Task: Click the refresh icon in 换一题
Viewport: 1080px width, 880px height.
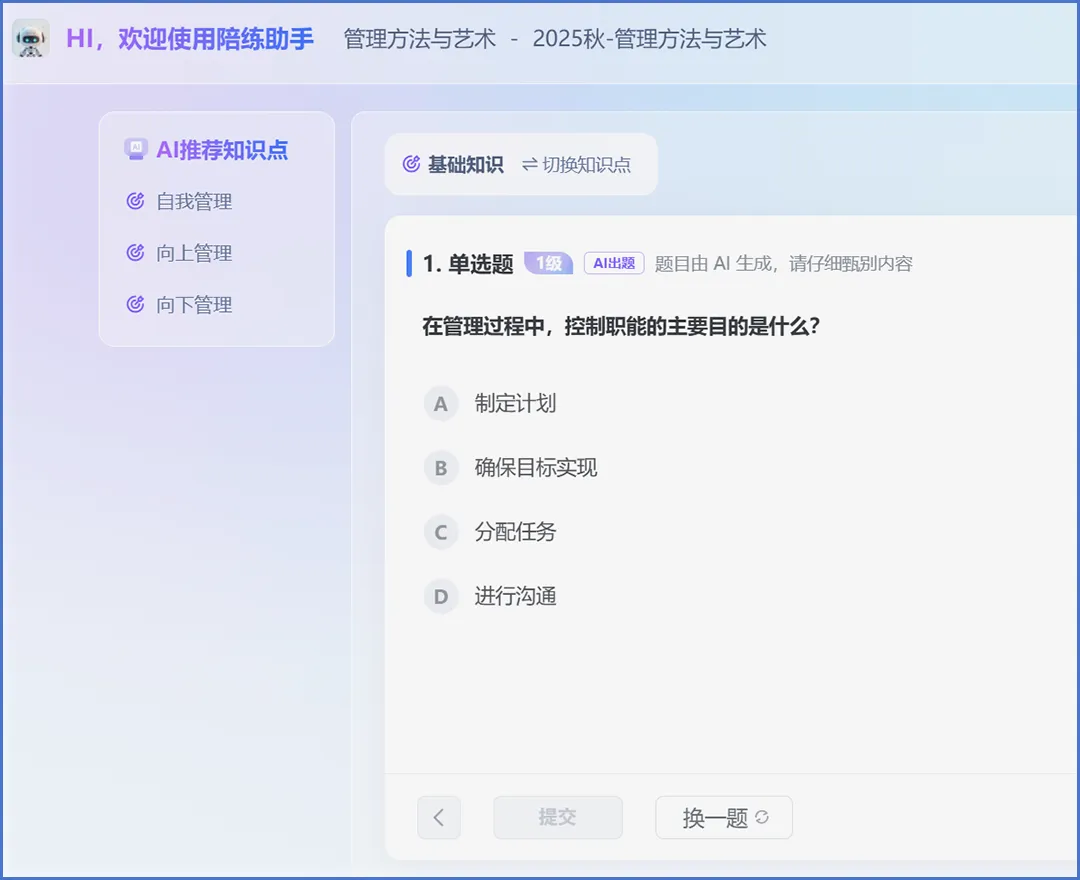Action: pos(762,817)
